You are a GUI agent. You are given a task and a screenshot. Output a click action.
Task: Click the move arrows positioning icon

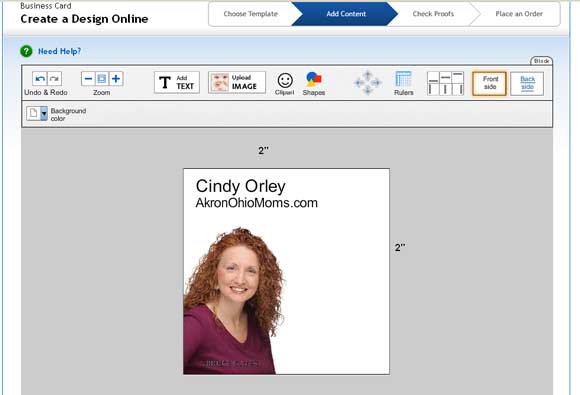coord(368,82)
